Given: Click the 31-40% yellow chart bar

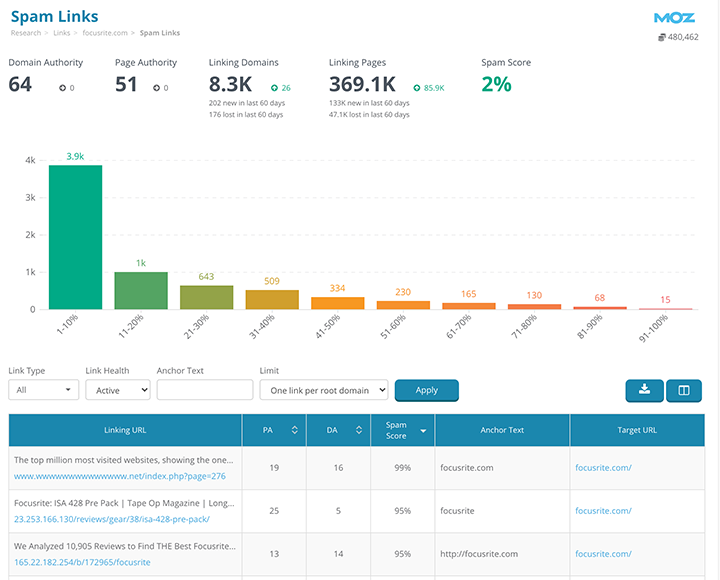Looking at the screenshot, I should pos(272,299).
